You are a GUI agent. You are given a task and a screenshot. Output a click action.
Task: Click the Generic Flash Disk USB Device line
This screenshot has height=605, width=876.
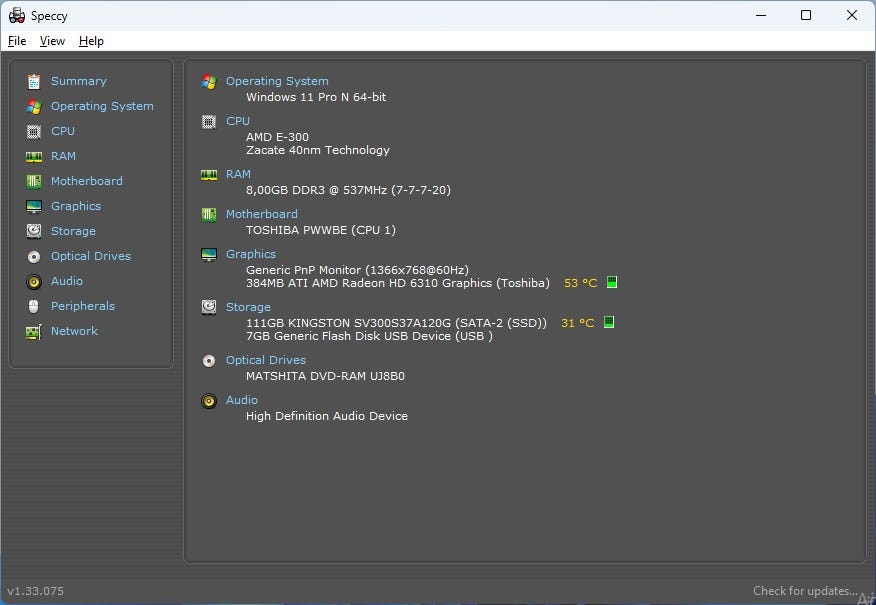(x=369, y=336)
